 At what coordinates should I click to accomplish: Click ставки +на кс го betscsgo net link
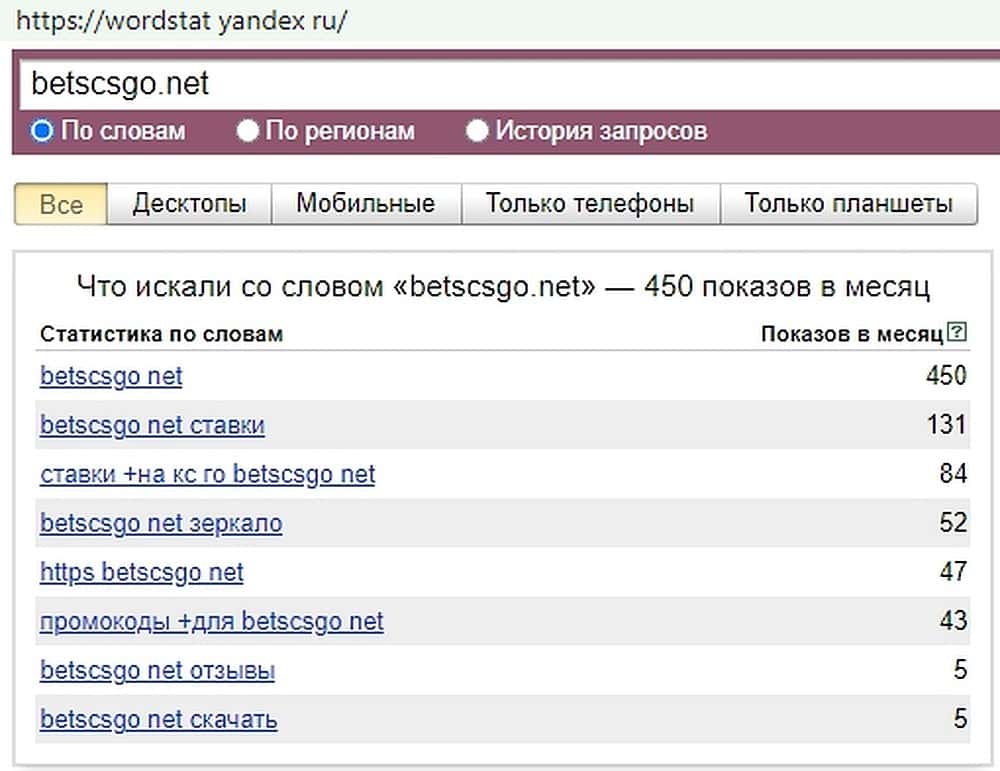(x=207, y=474)
